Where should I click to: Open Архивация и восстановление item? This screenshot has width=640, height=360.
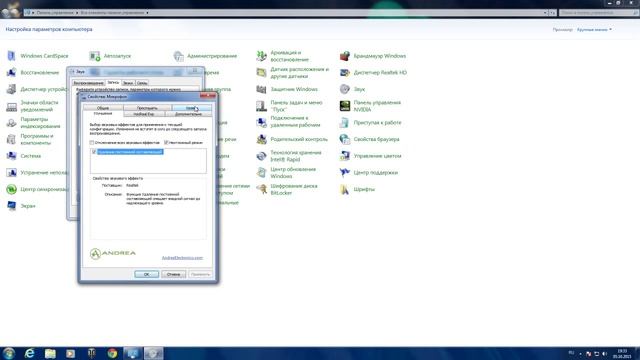[283, 56]
